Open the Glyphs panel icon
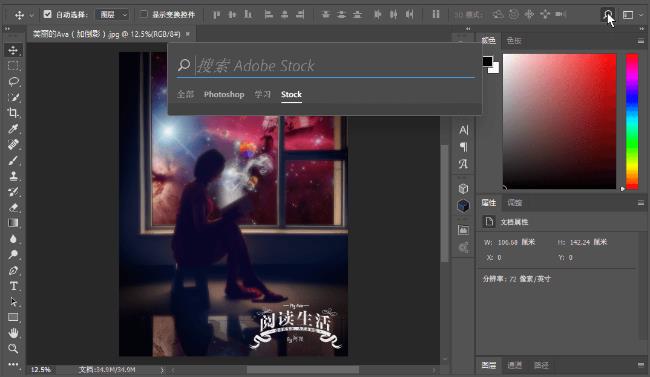 click(x=463, y=164)
